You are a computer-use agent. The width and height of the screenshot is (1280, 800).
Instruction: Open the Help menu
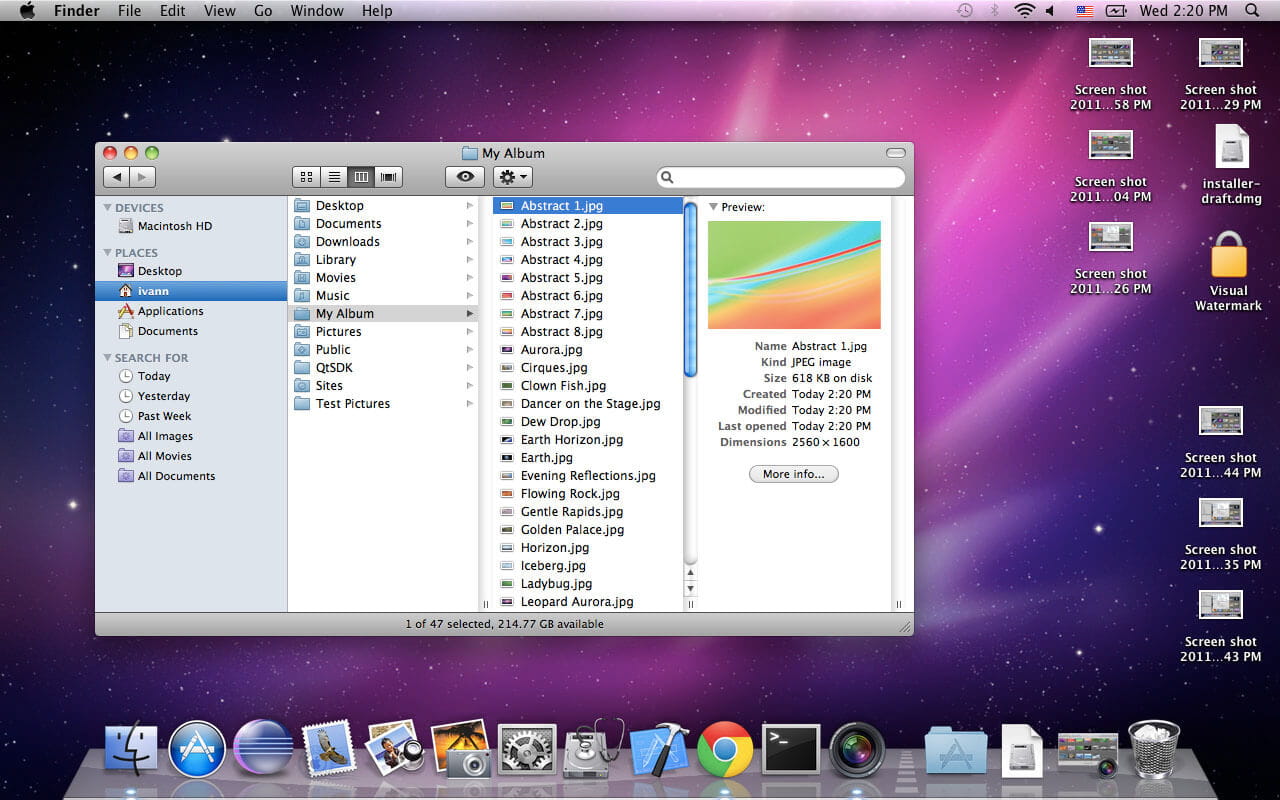tap(377, 11)
